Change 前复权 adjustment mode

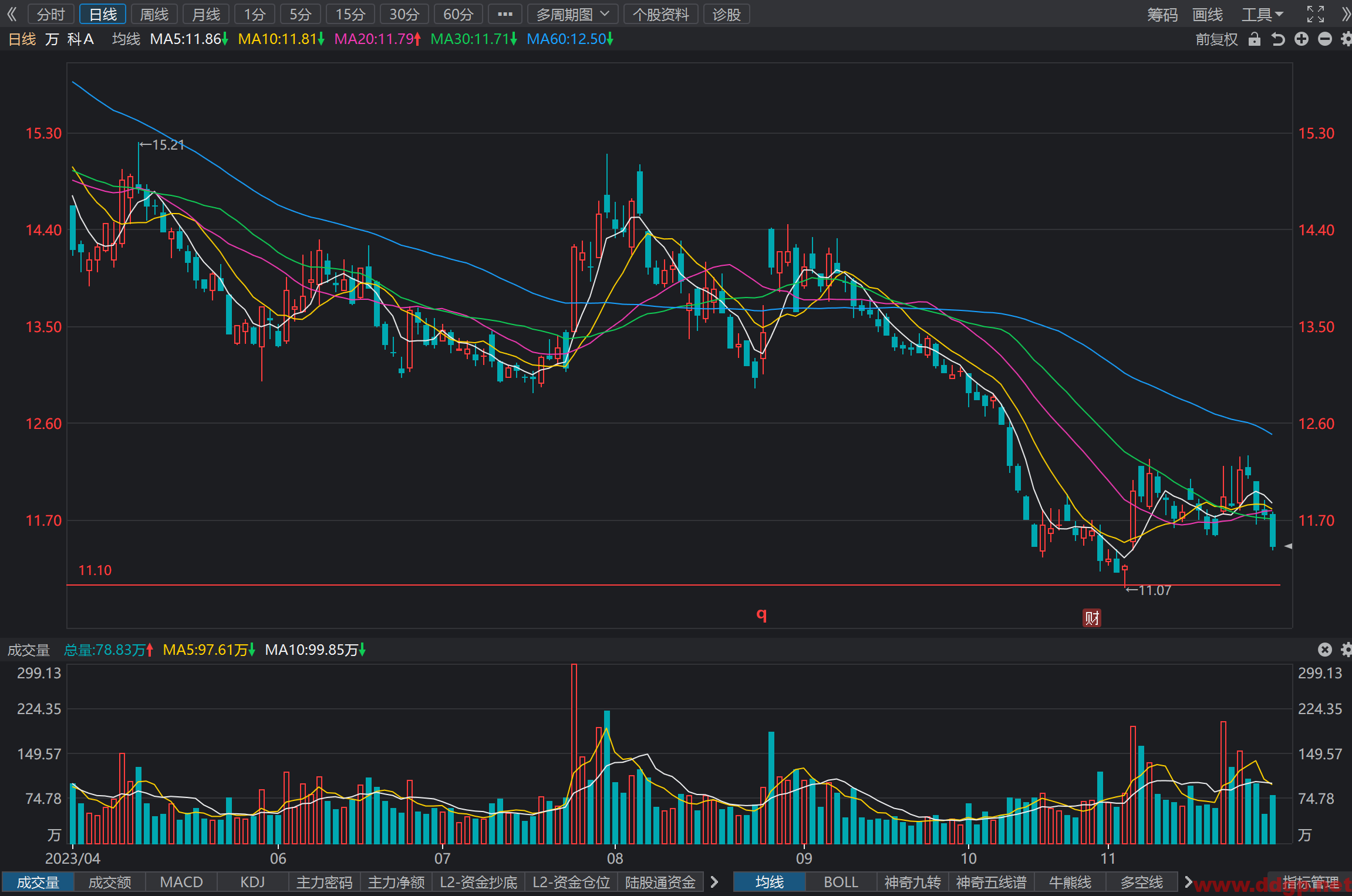tap(1216, 39)
